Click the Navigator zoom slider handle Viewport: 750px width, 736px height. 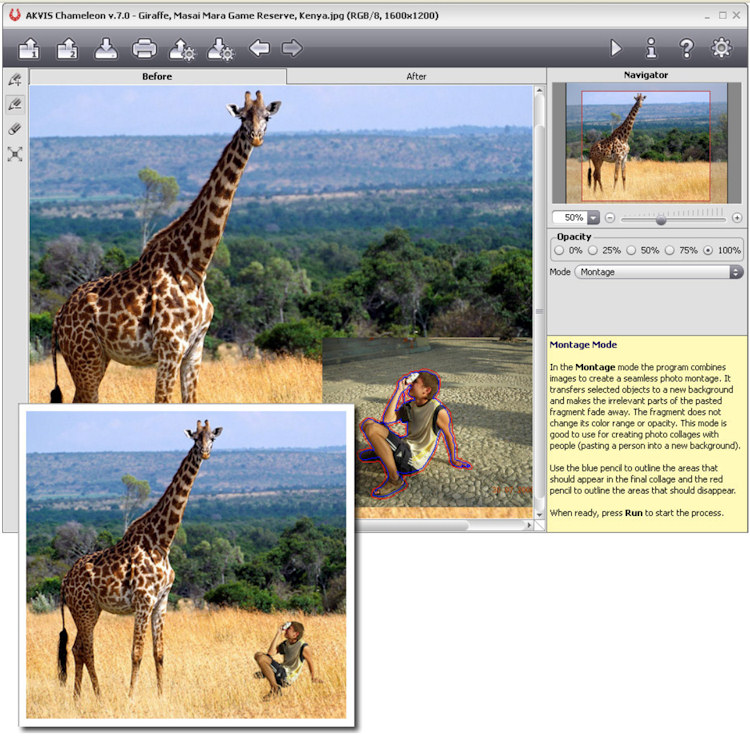click(x=661, y=218)
